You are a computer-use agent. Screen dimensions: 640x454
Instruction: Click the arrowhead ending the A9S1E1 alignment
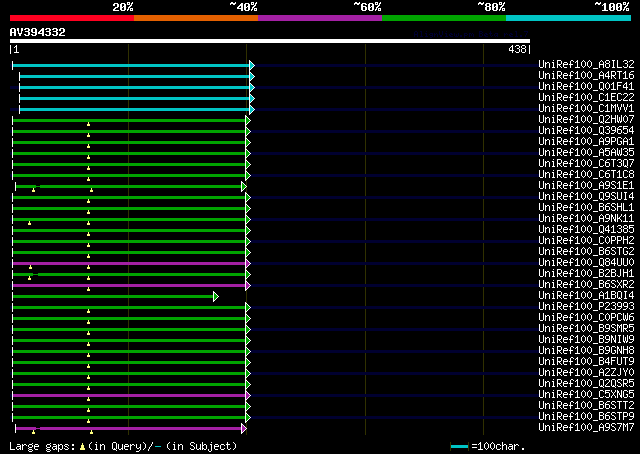[244, 187]
